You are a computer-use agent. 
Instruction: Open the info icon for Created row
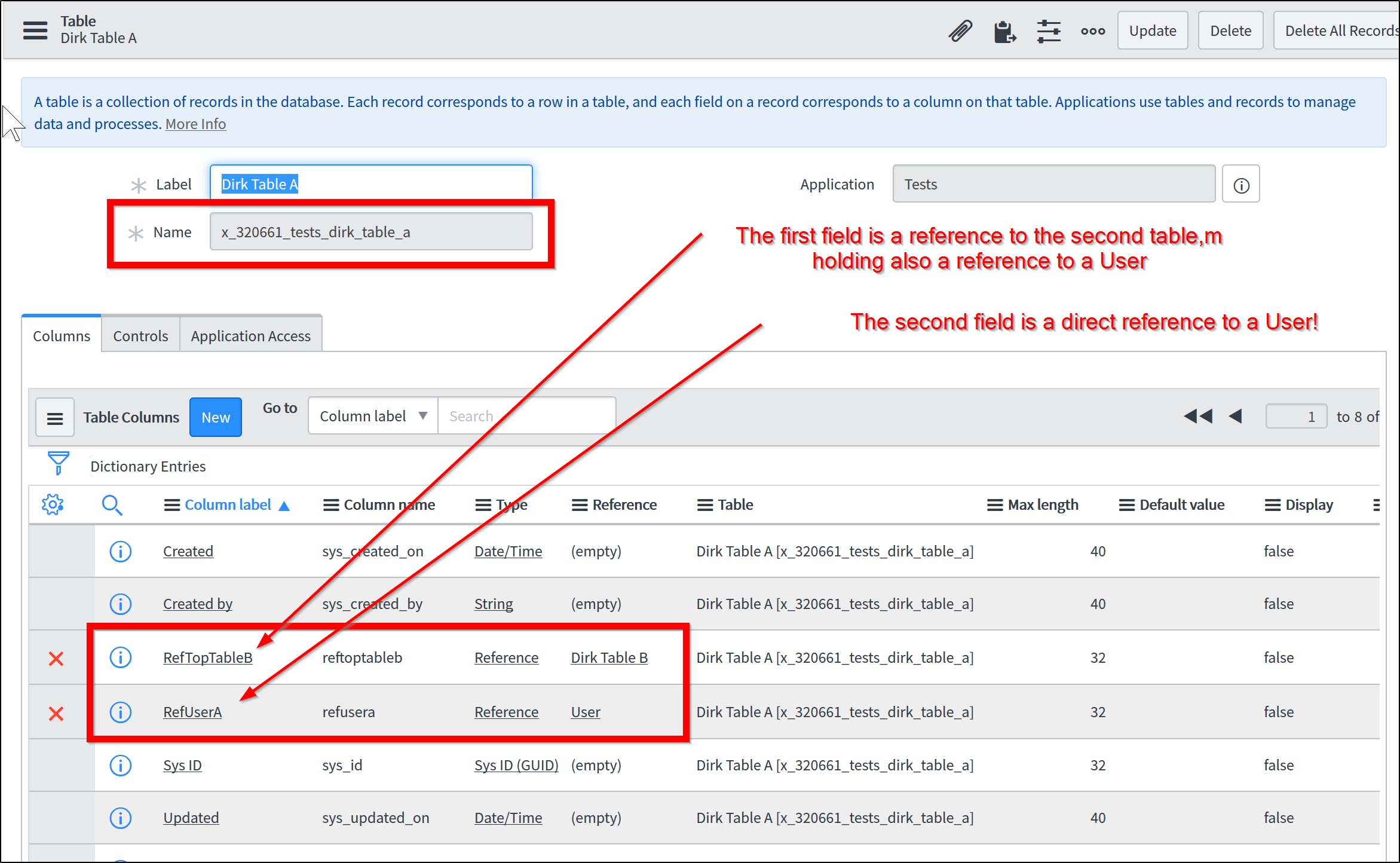[x=120, y=551]
